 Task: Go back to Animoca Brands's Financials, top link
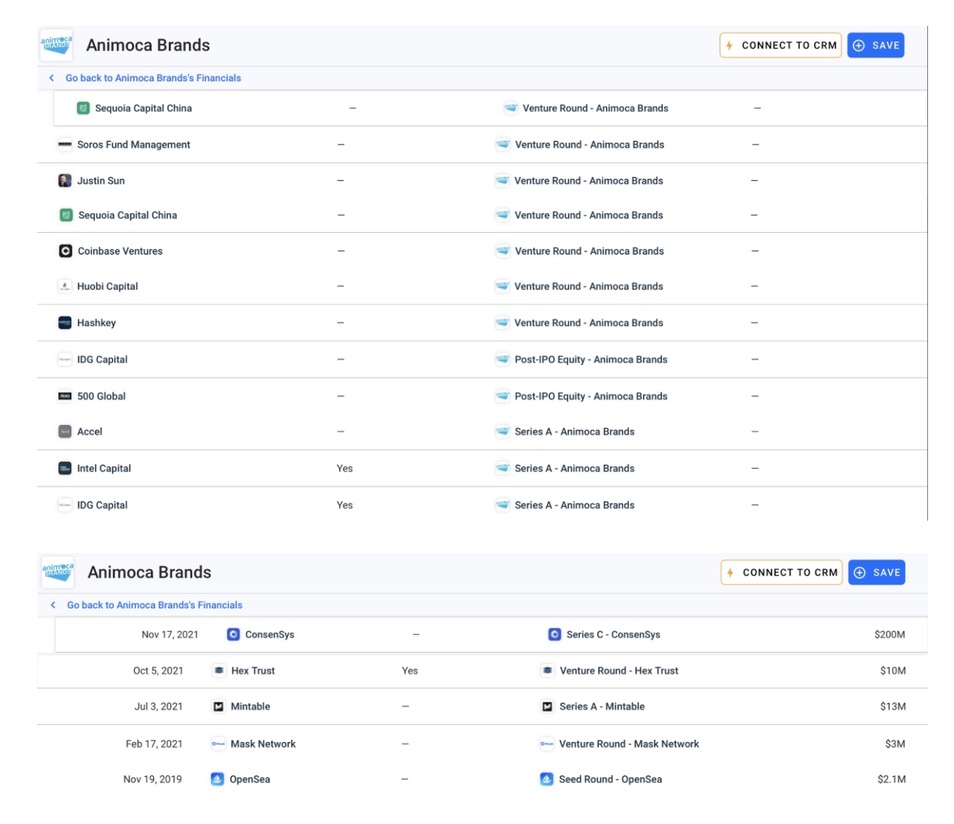click(x=153, y=78)
